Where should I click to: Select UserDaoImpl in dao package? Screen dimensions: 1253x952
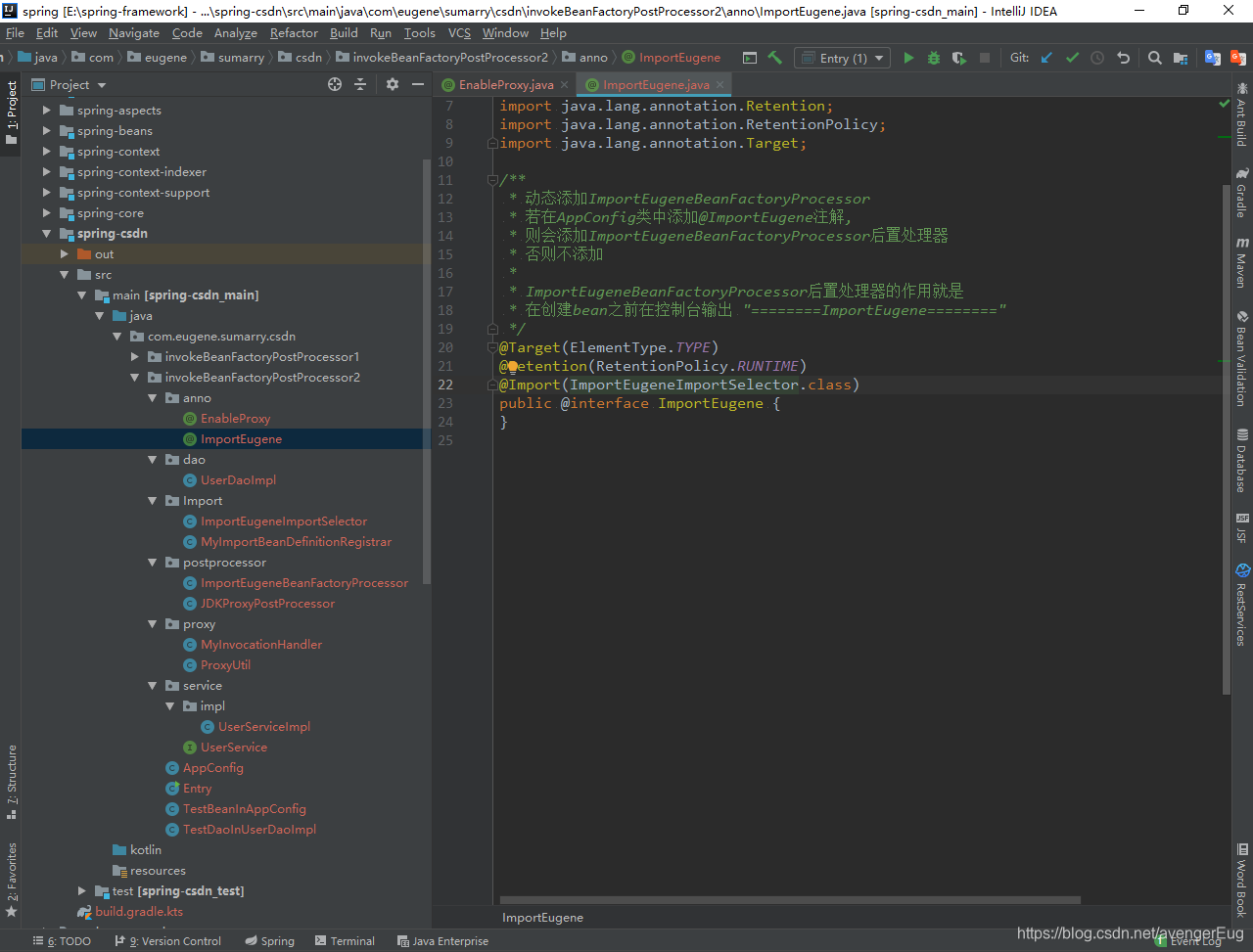tap(238, 480)
